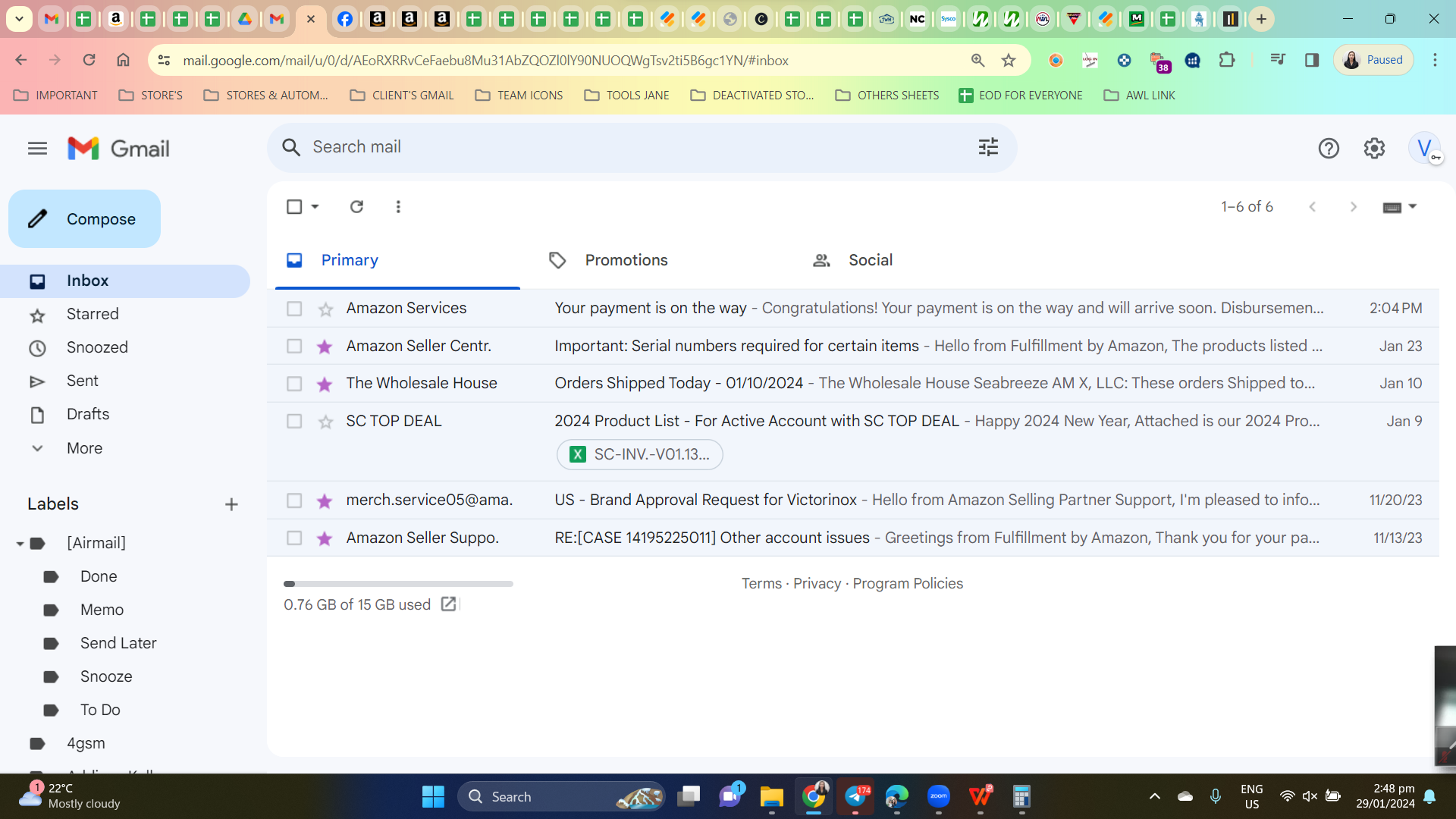
Task: Star the Amazon Services email
Action: coord(325,309)
